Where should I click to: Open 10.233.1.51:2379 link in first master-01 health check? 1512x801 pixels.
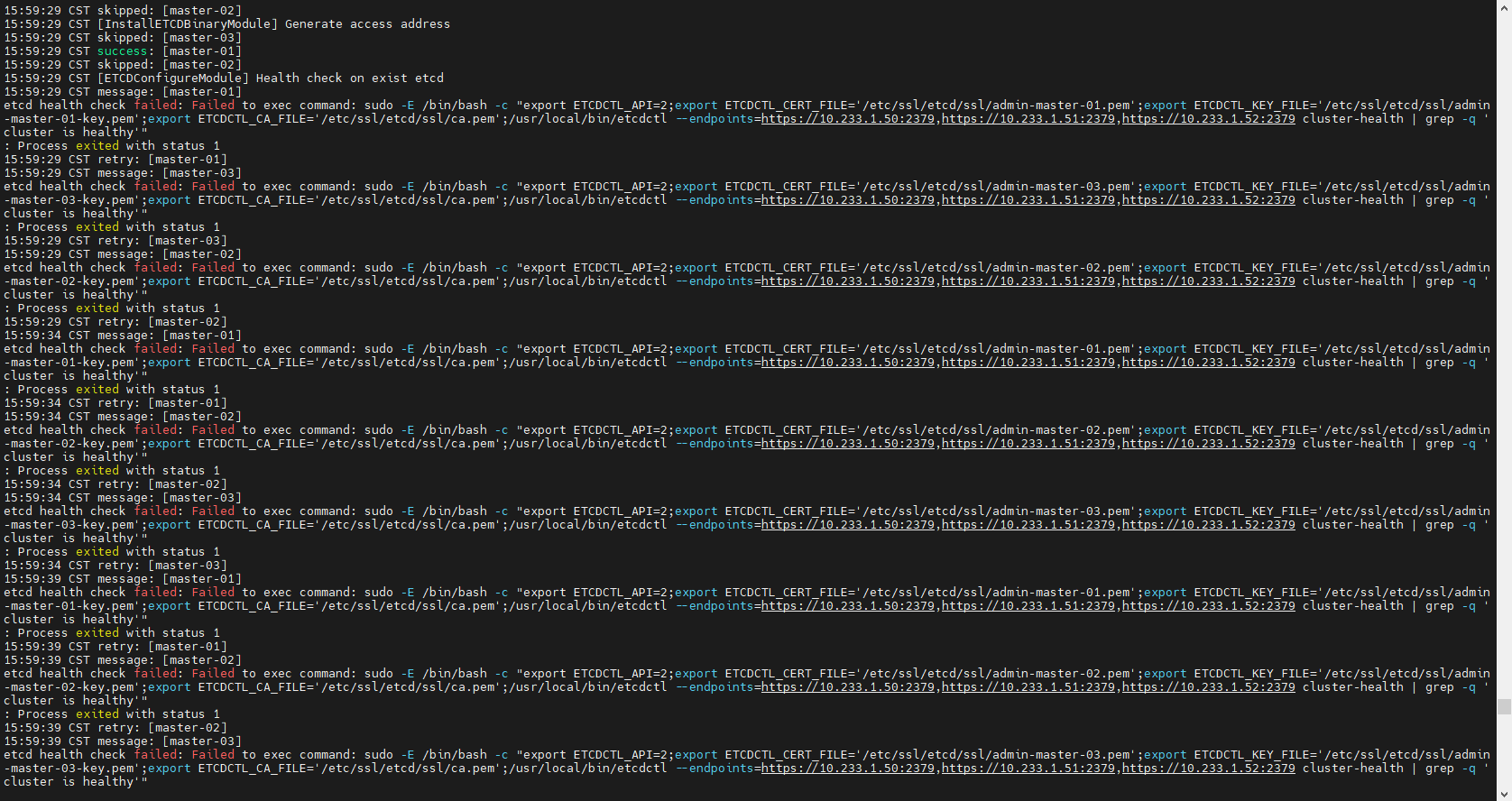[x=1028, y=119]
